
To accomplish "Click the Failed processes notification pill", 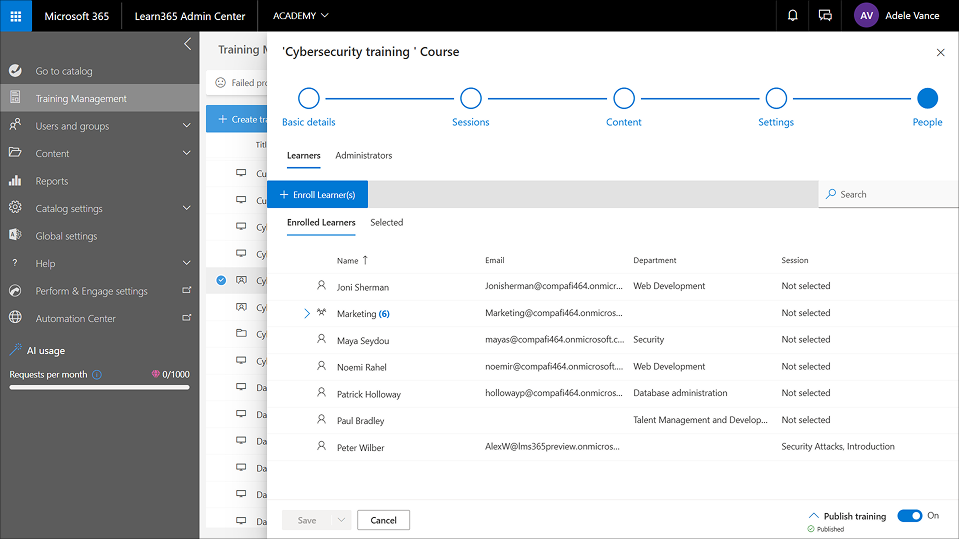I will (239, 83).
